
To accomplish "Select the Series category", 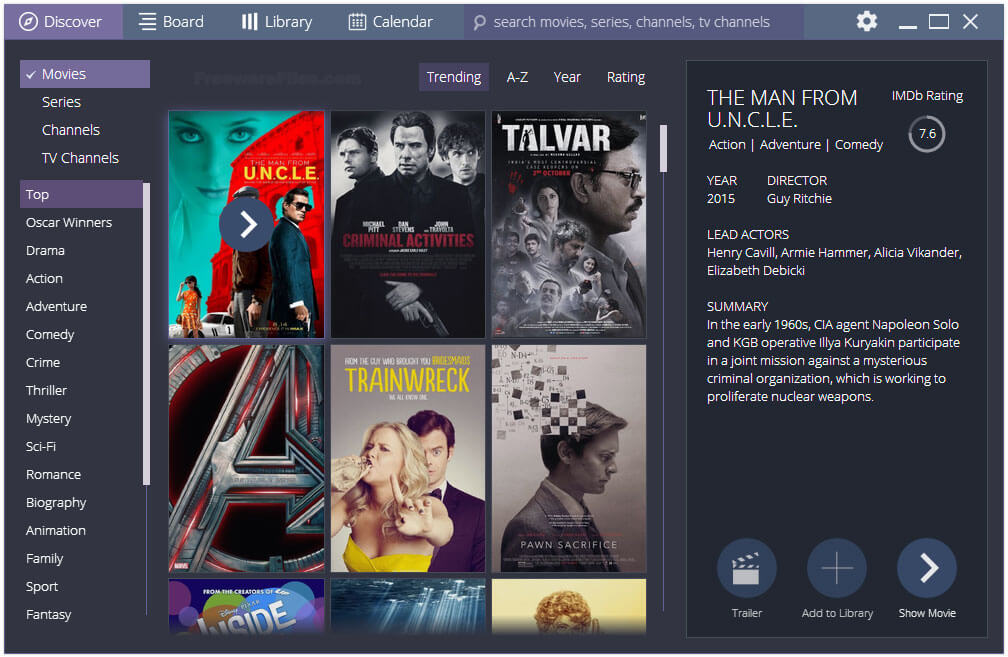I will tap(61, 102).
